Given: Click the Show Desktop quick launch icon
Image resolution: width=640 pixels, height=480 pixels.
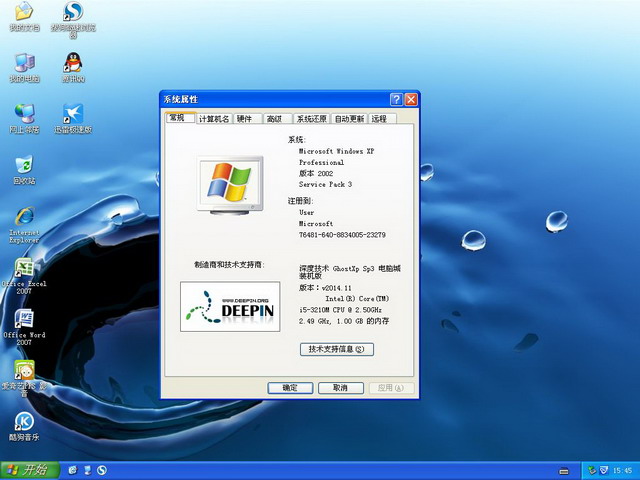Looking at the screenshot, I should [87, 470].
